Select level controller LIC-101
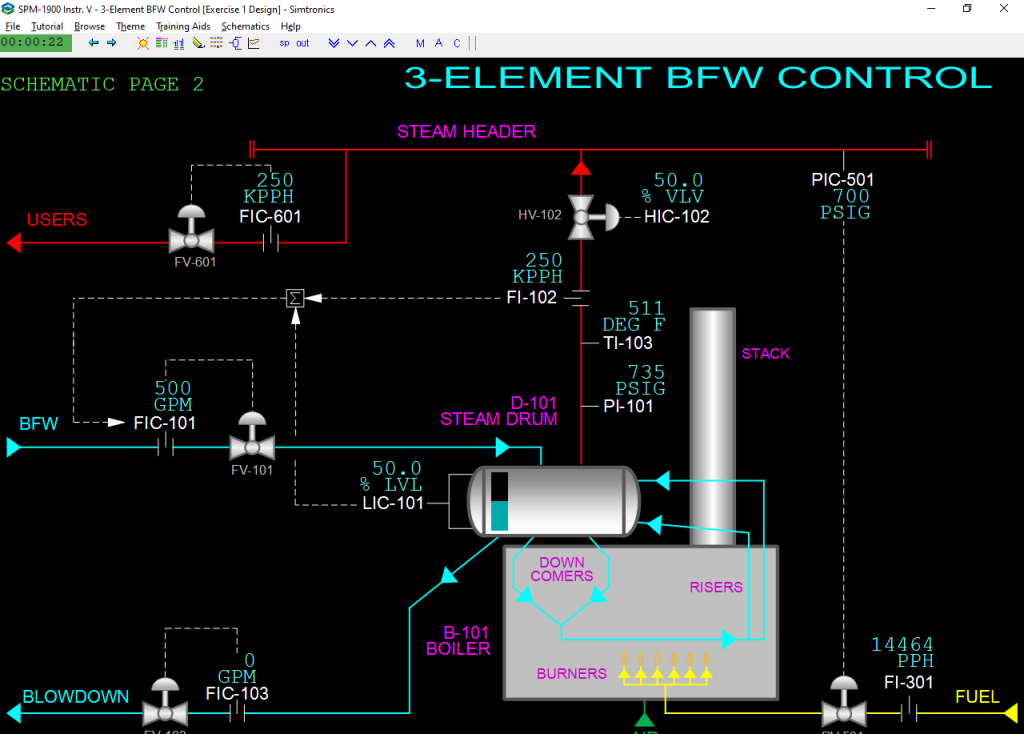Screen dimensions: 1024x734 (393, 503)
